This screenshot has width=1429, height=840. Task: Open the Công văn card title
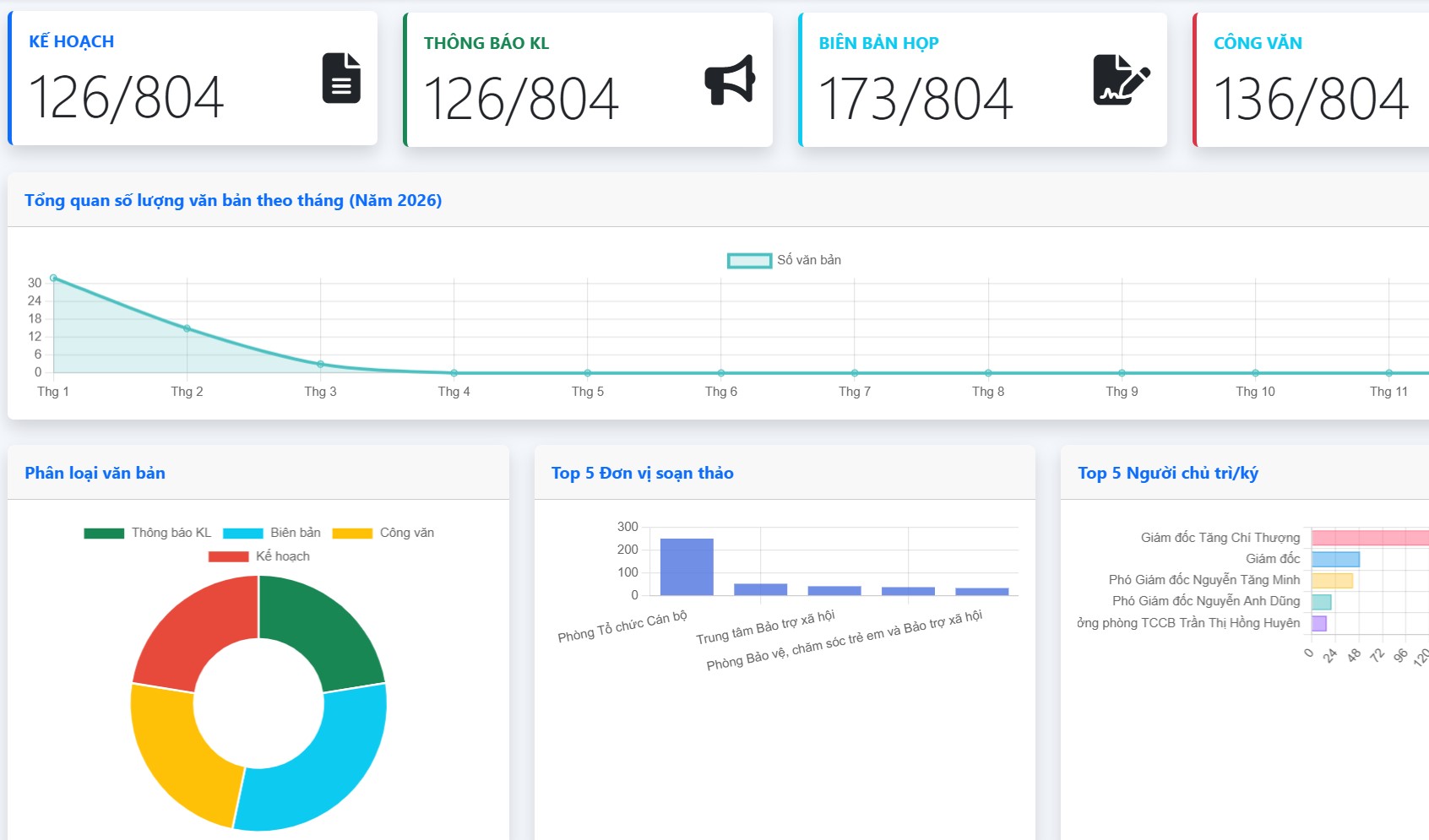pos(1257,43)
